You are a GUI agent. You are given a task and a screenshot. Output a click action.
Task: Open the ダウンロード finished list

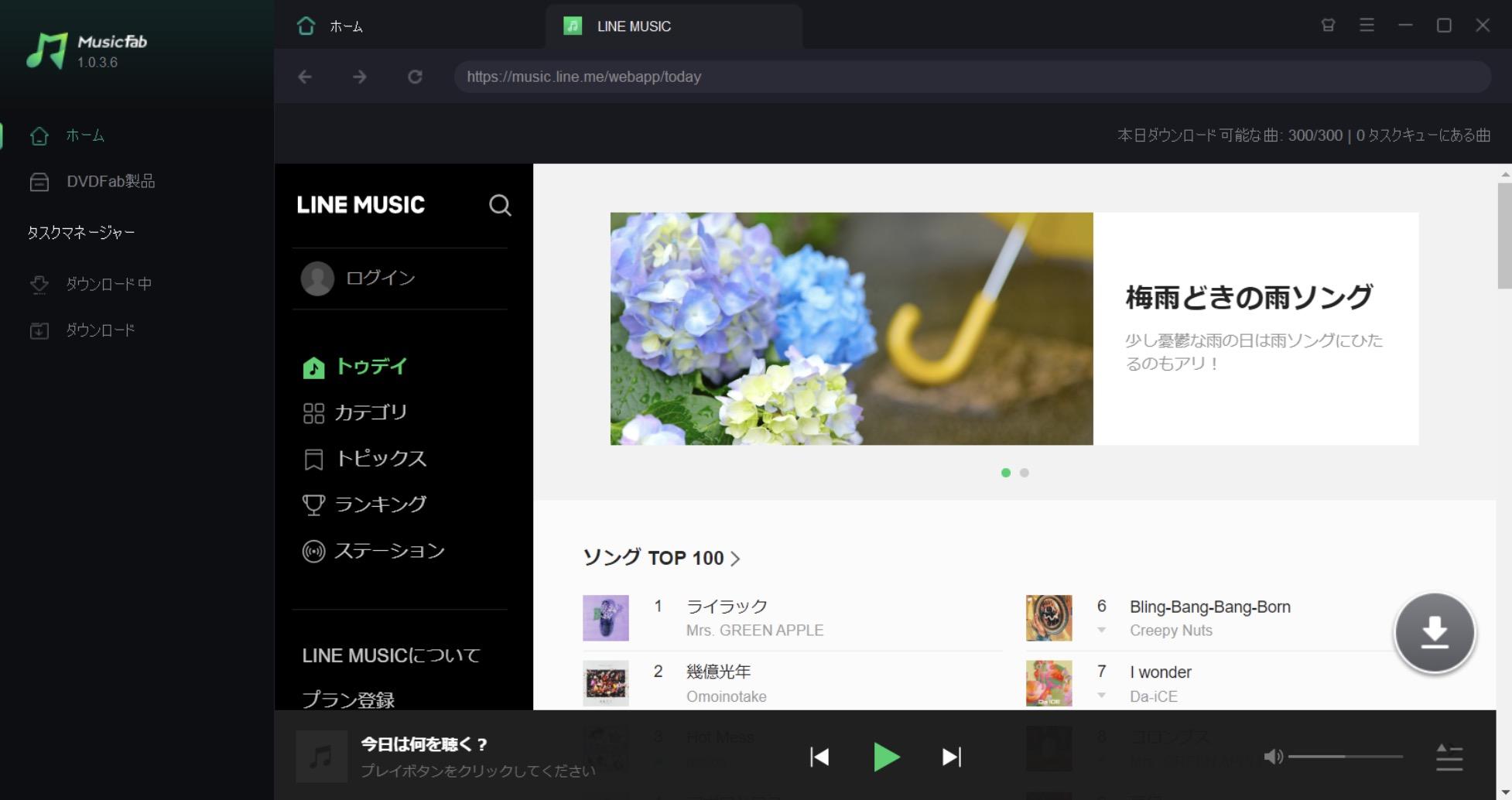82,330
